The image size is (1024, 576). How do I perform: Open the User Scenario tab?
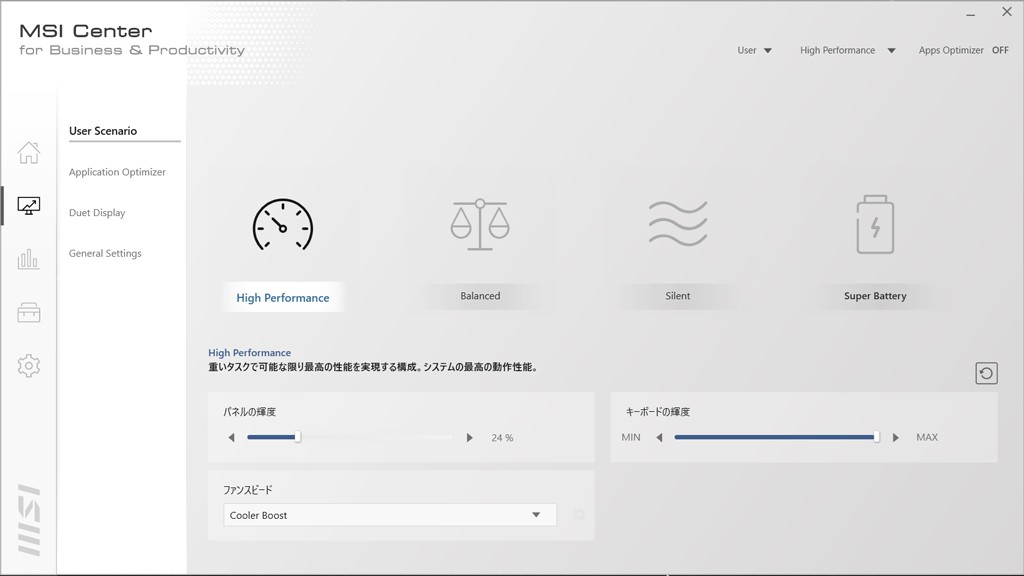coord(103,131)
